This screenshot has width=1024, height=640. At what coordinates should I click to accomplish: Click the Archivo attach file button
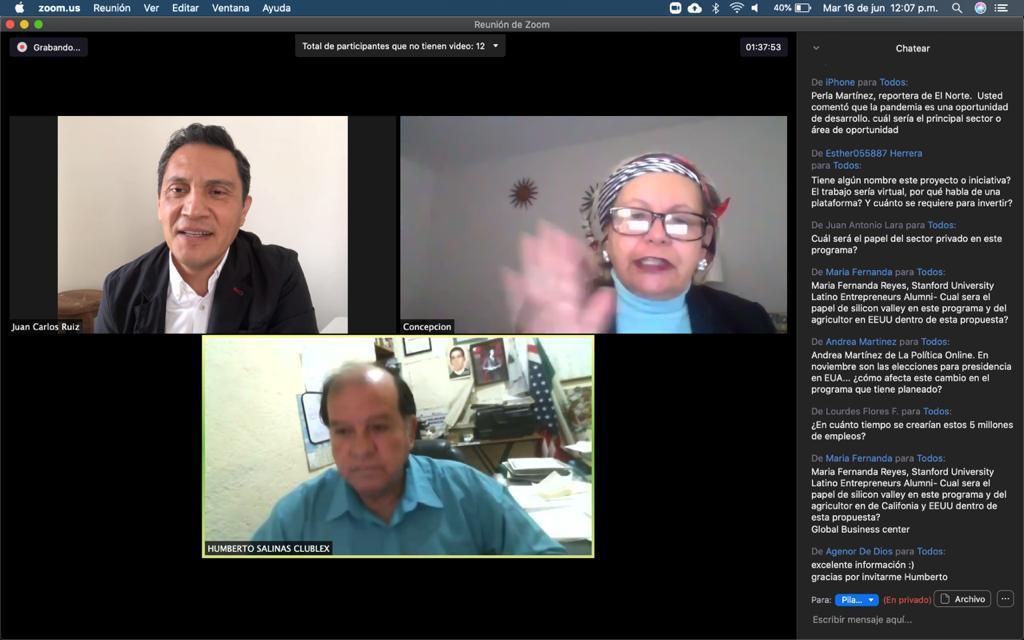pos(962,599)
